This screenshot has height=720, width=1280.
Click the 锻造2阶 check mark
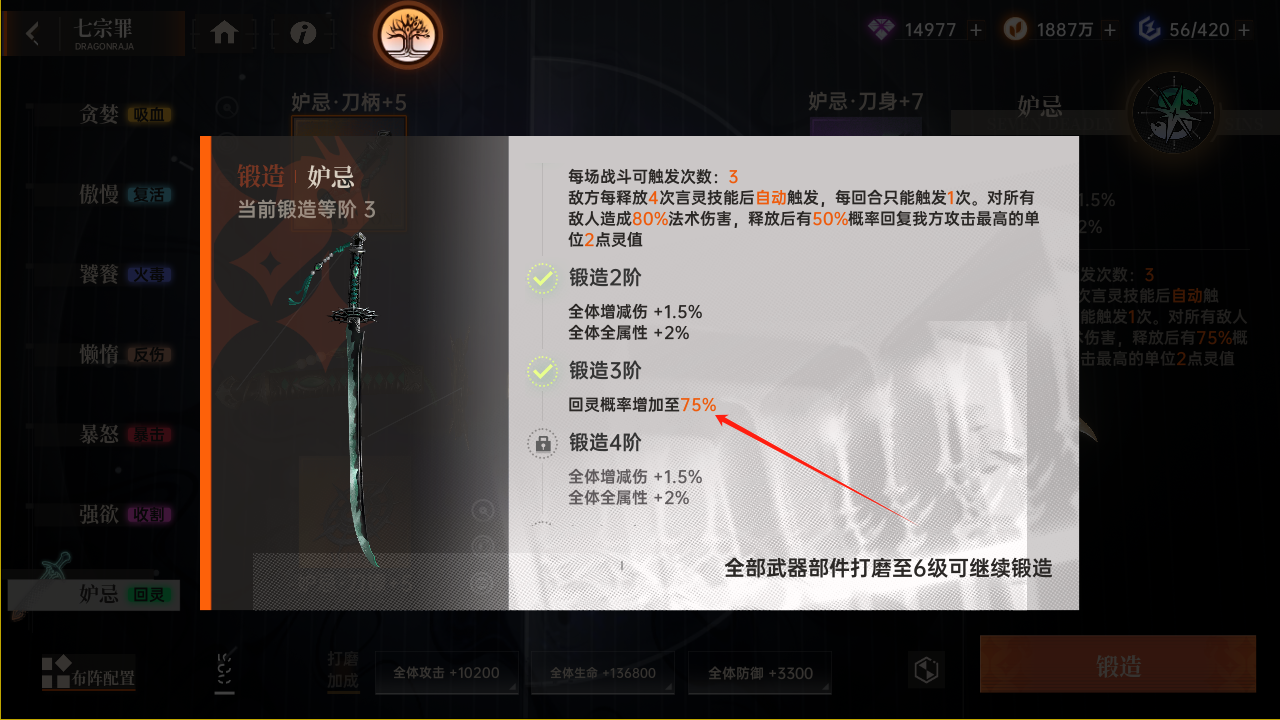pyautogui.click(x=543, y=280)
